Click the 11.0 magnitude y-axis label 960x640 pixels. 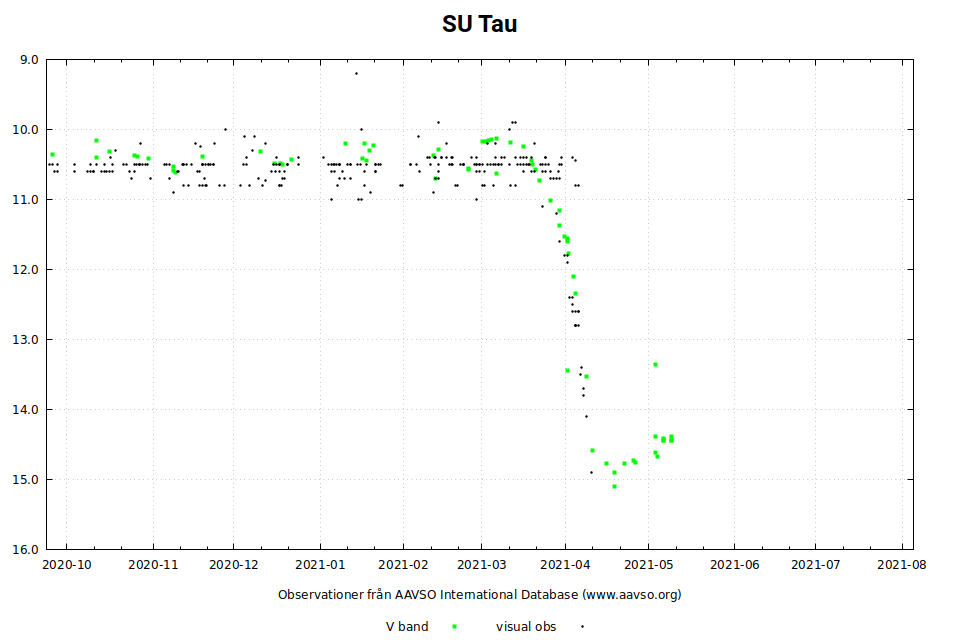click(26, 200)
